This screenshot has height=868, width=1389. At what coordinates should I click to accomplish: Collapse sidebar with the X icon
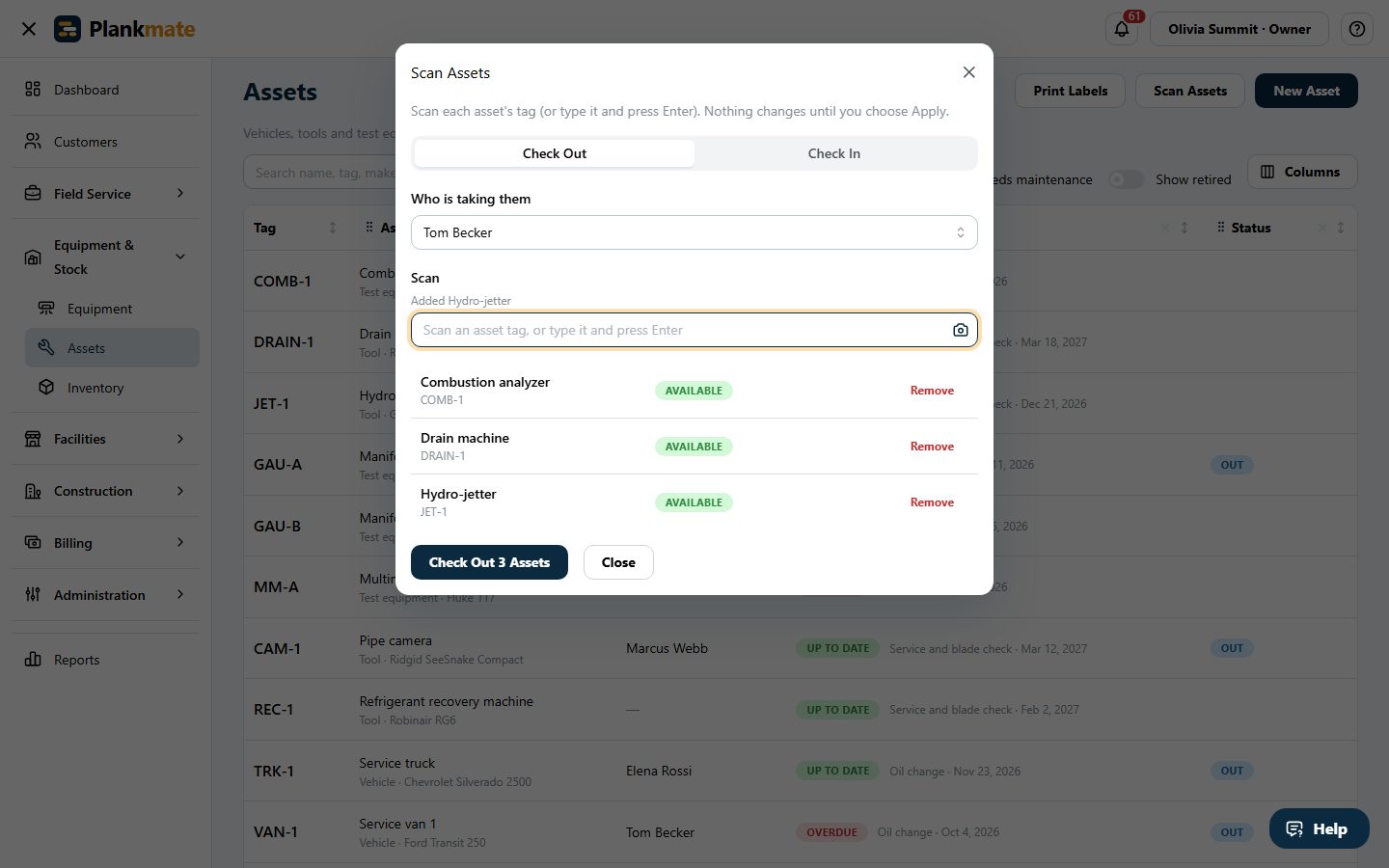[x=29, y=29]
